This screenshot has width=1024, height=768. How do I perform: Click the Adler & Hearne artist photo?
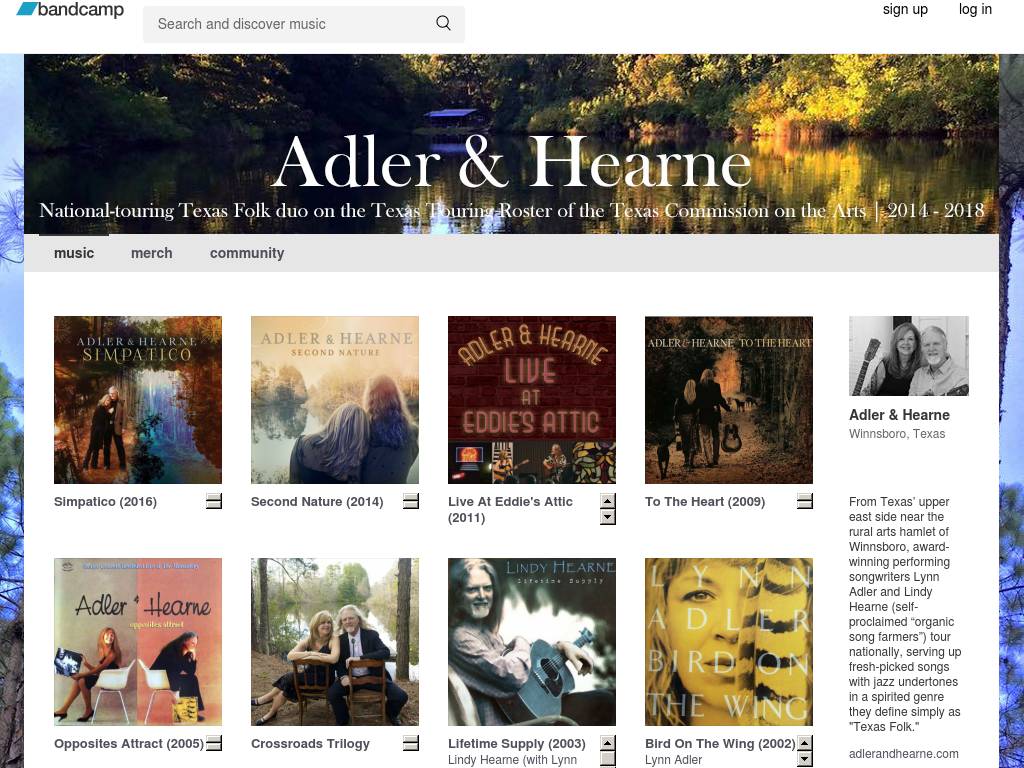point(909,356)
